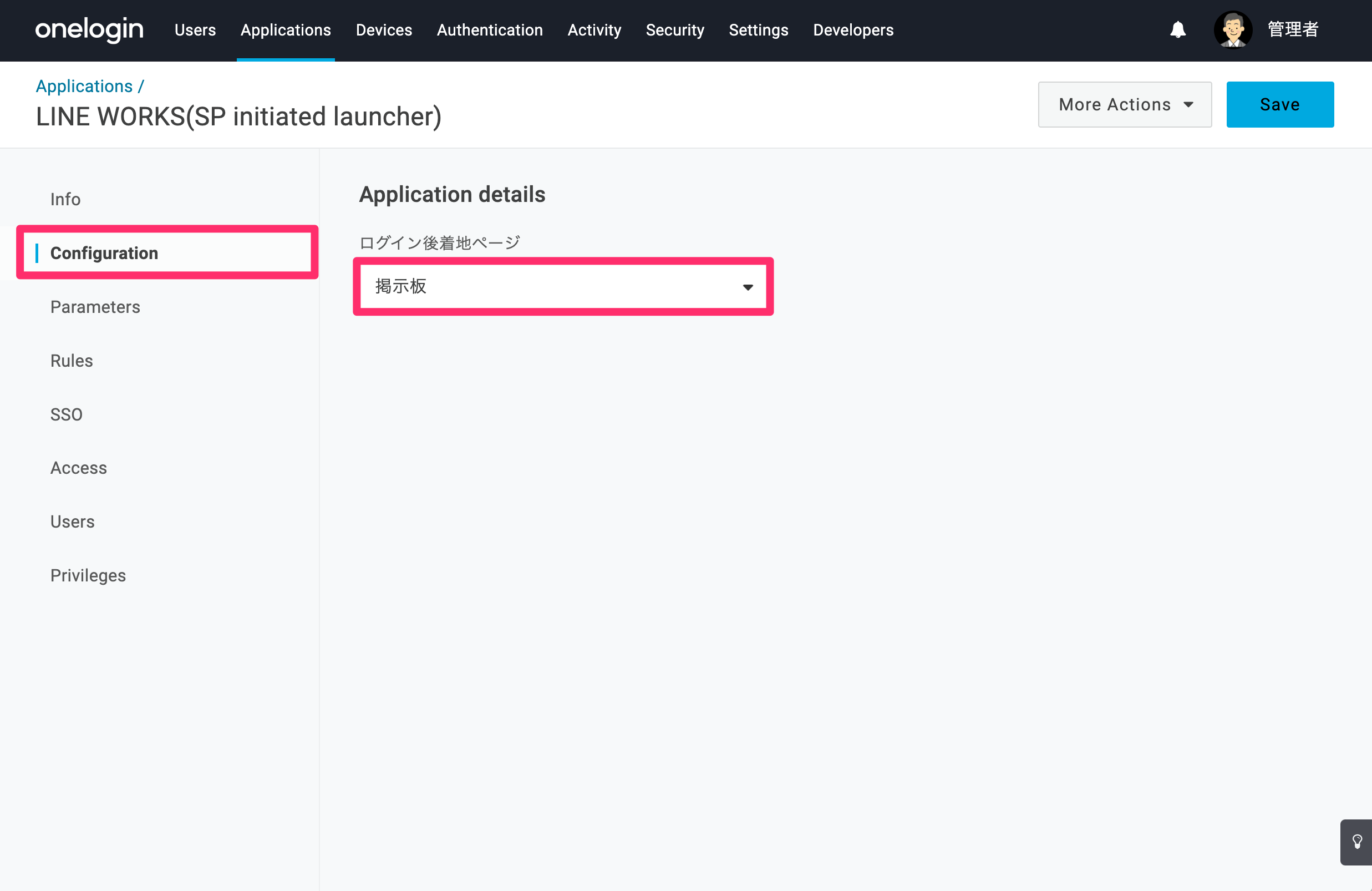Select the Configuration sidebar tab

click(167, 252)
